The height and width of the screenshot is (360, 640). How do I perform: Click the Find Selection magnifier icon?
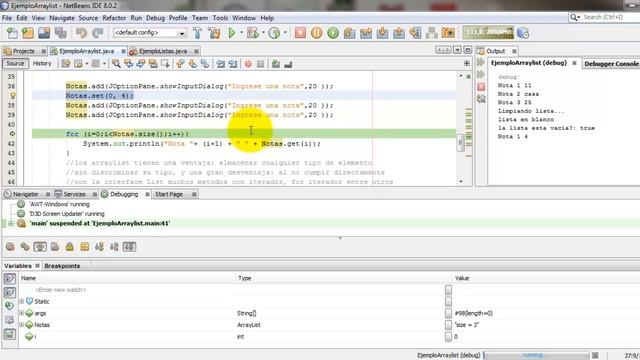pos(116,64)
